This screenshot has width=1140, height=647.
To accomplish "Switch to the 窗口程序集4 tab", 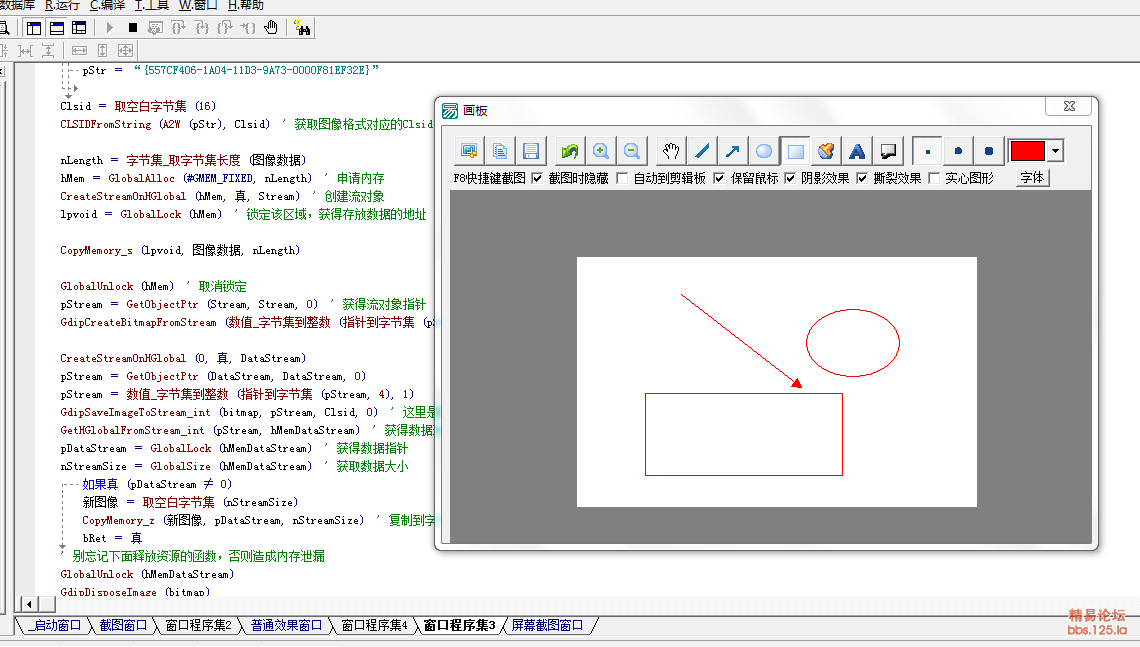I will (374, 625).
